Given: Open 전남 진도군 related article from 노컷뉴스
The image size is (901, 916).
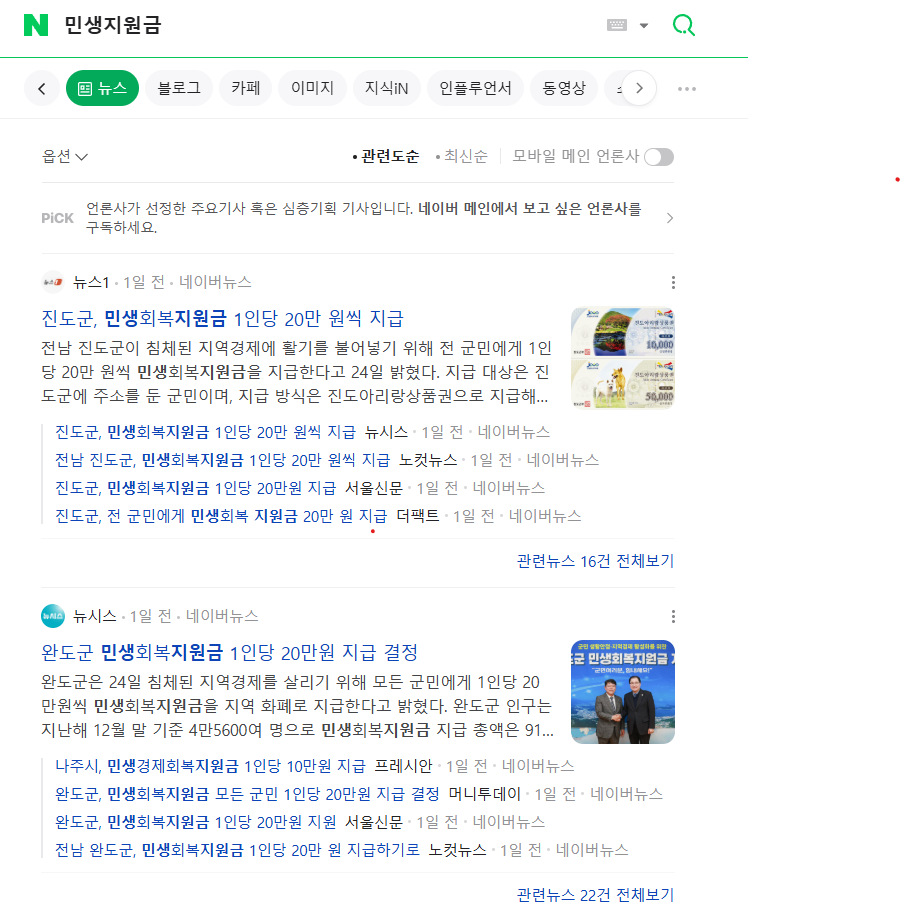Looking at the screenshot, I should coord(222,460).
